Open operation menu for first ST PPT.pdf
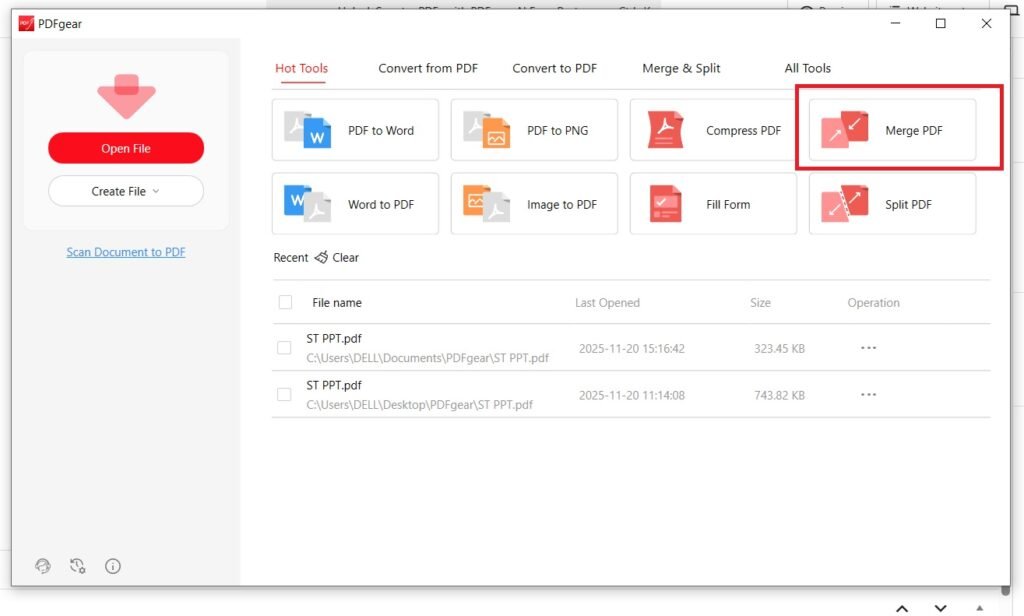This screenshot has height=616, width=1024. tap(868, 348)
